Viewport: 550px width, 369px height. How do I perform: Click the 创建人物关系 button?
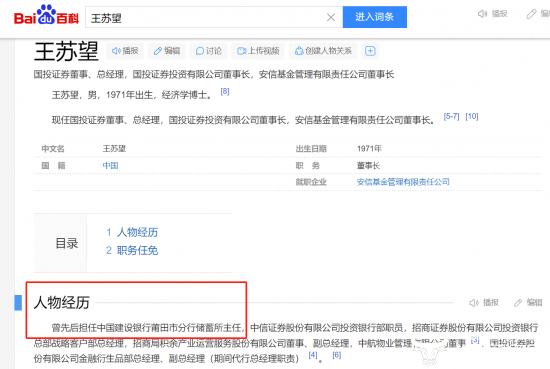323,51
